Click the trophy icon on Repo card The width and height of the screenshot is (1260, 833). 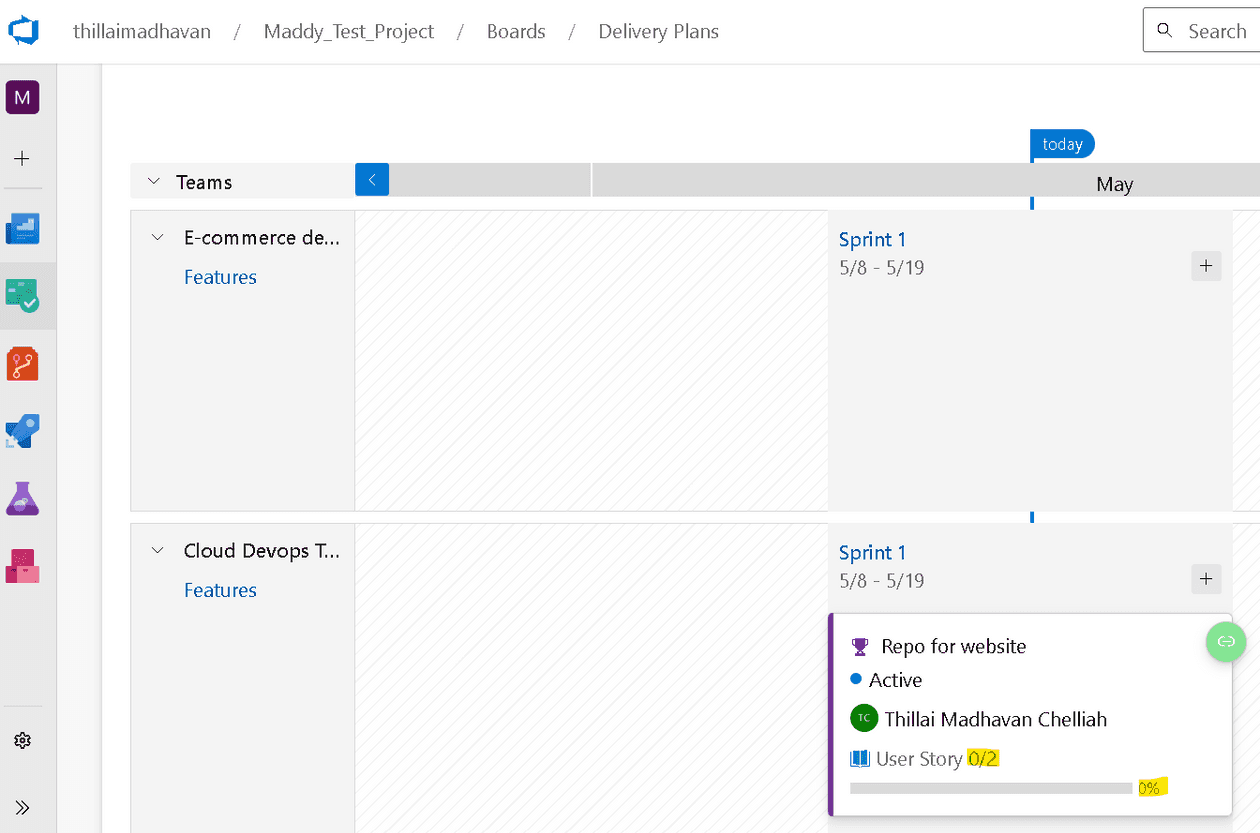pos(860,646)
